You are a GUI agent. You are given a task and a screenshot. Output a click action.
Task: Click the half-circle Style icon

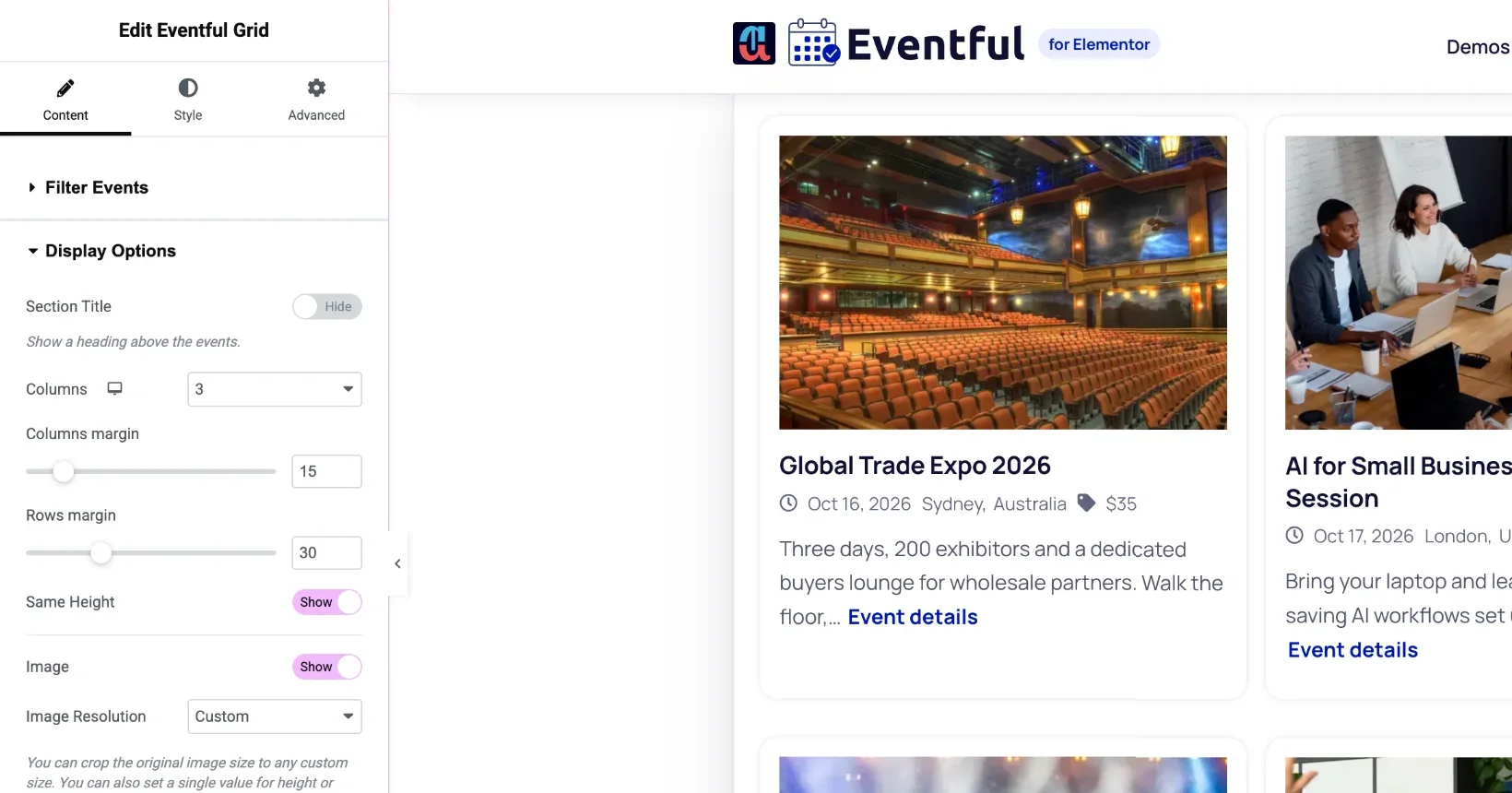pos(188,88)
